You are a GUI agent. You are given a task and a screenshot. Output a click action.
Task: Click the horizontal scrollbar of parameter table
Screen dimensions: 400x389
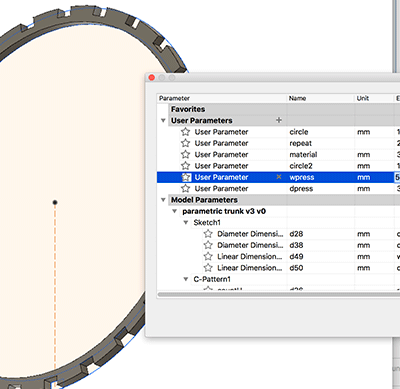click(x=279, y=294)
